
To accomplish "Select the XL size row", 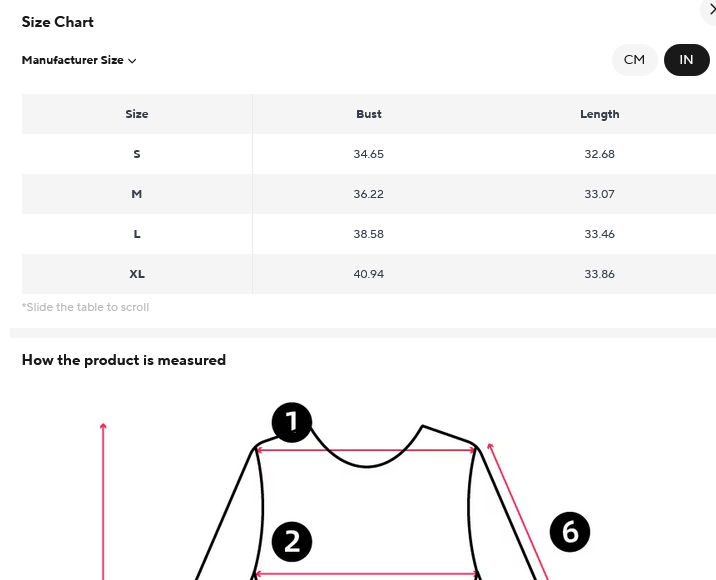I will [137, 274].
